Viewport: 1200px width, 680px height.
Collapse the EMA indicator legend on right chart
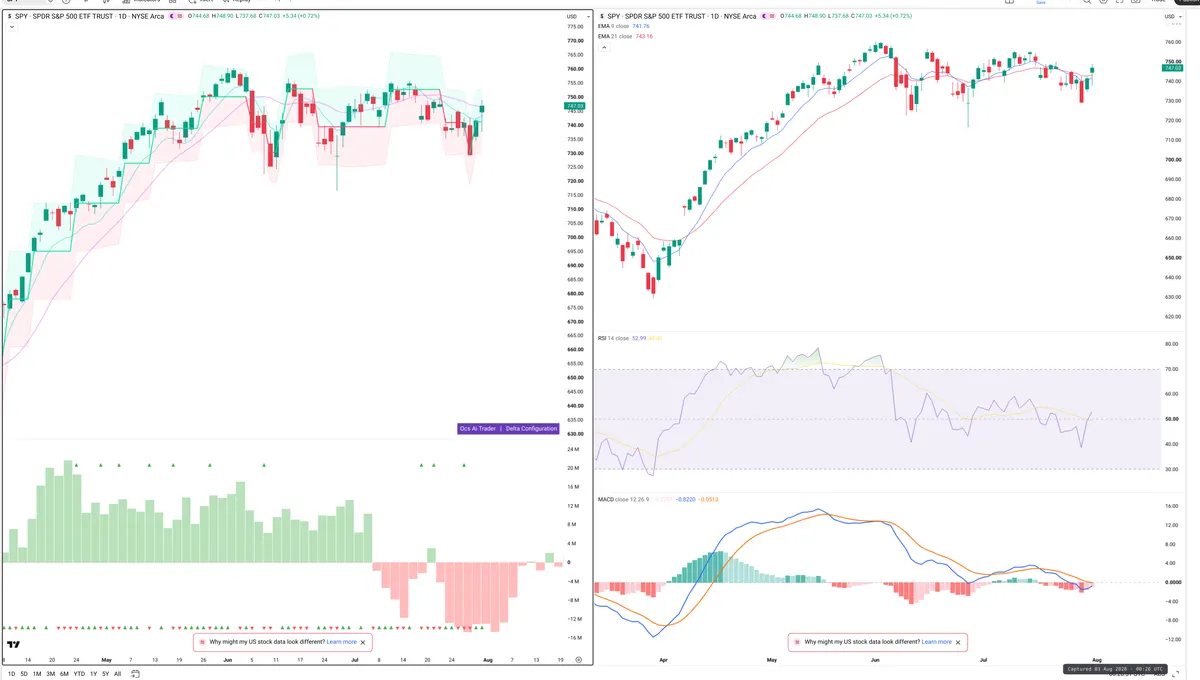604,46
